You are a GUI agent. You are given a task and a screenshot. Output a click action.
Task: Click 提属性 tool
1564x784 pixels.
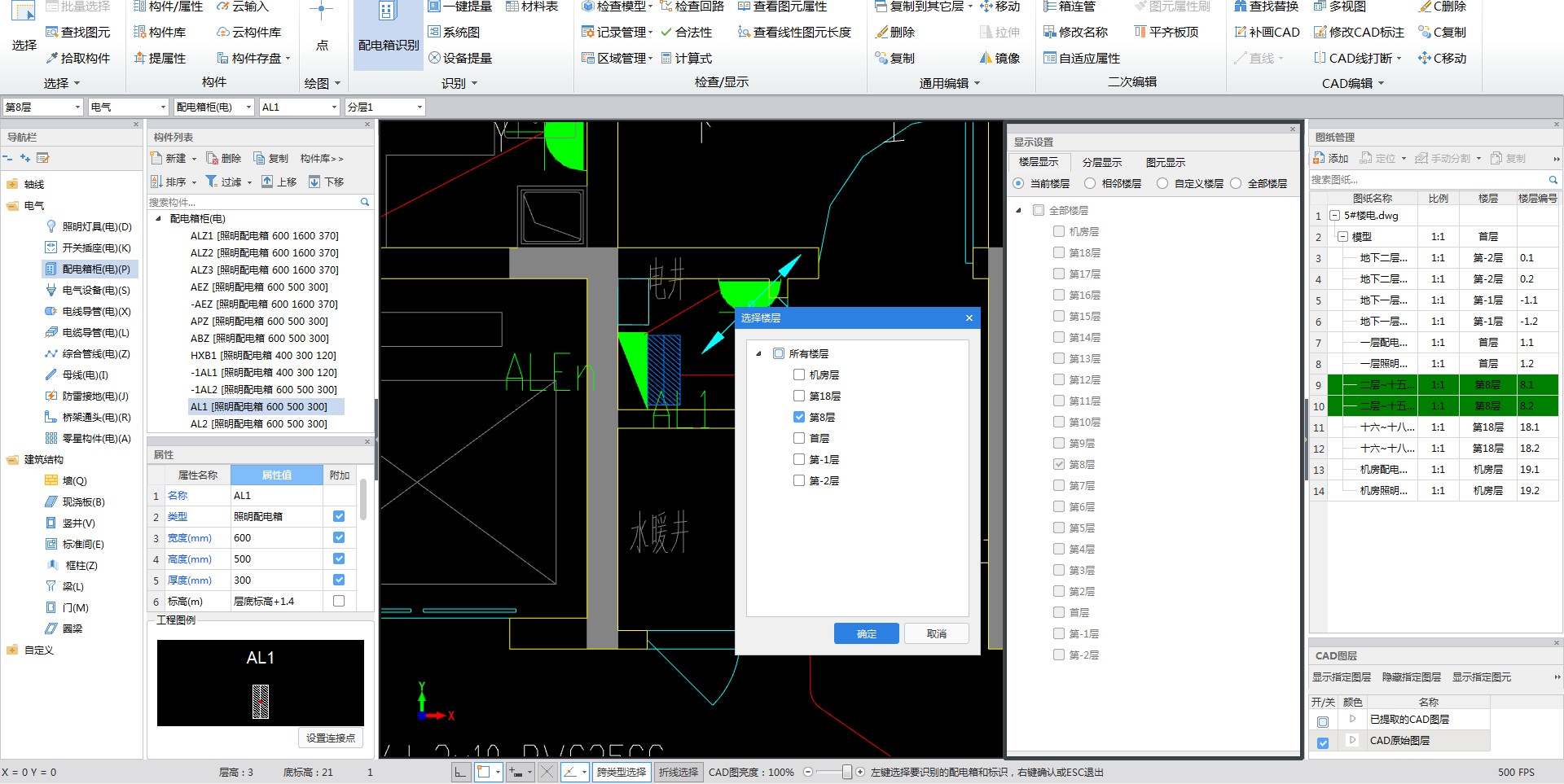click(160, 58)
